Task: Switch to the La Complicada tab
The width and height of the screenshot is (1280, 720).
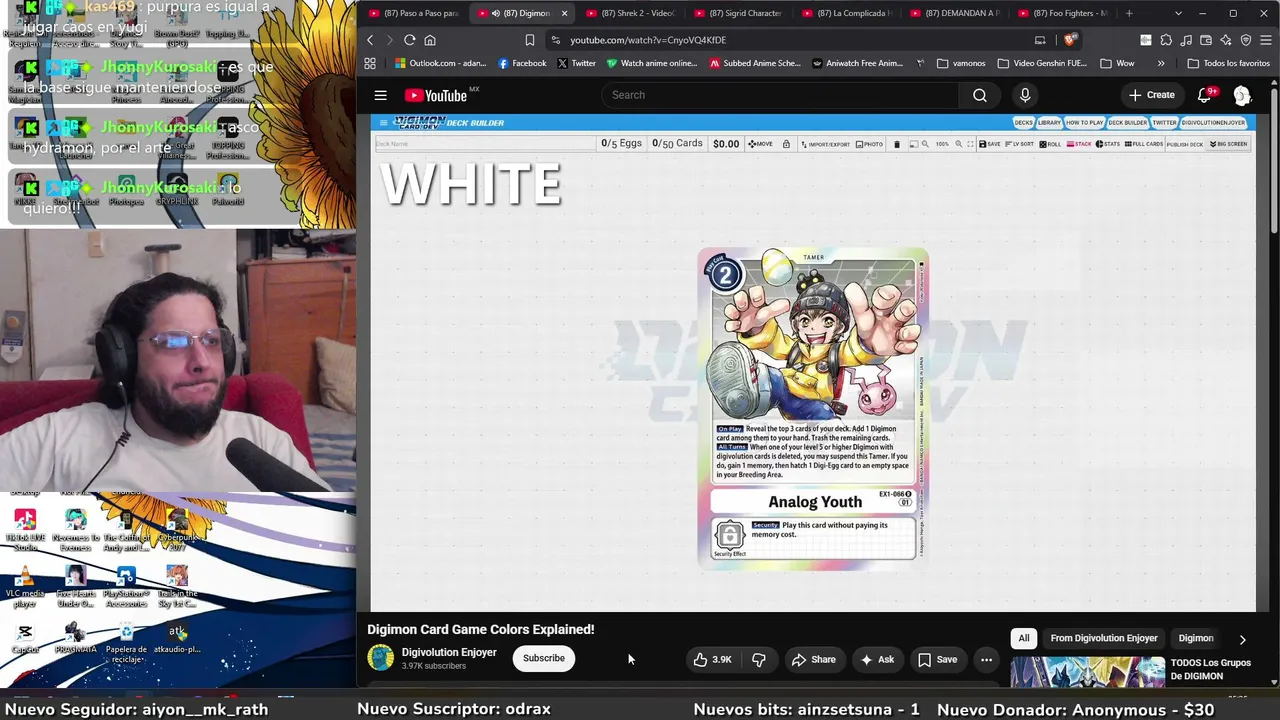Action: click(x=846, y=13)
